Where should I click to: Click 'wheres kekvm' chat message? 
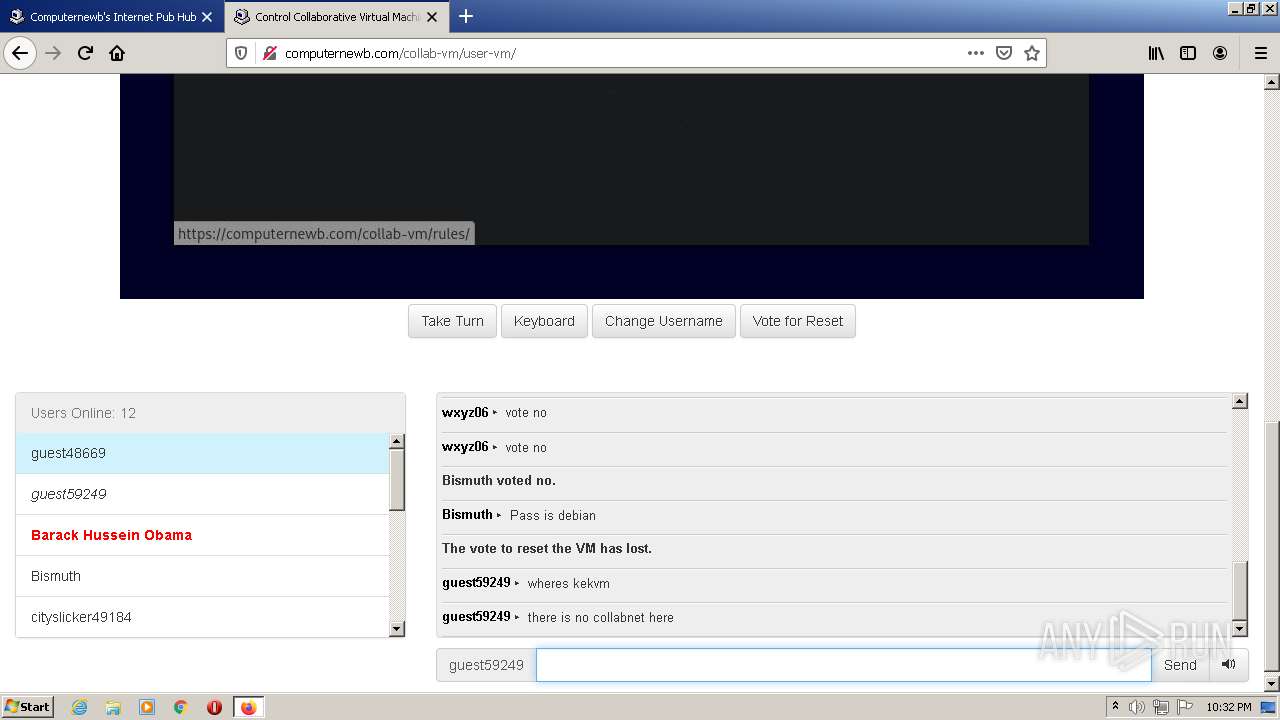[568, 584]
